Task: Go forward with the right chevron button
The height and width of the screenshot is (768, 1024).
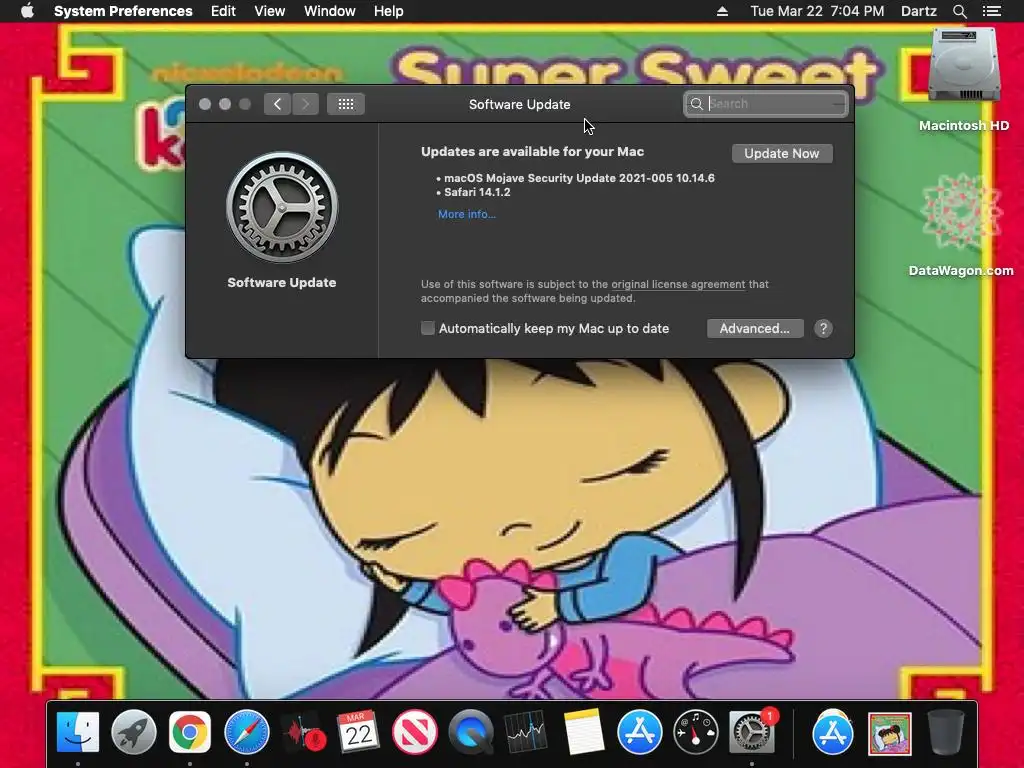Action: [305, 104]
